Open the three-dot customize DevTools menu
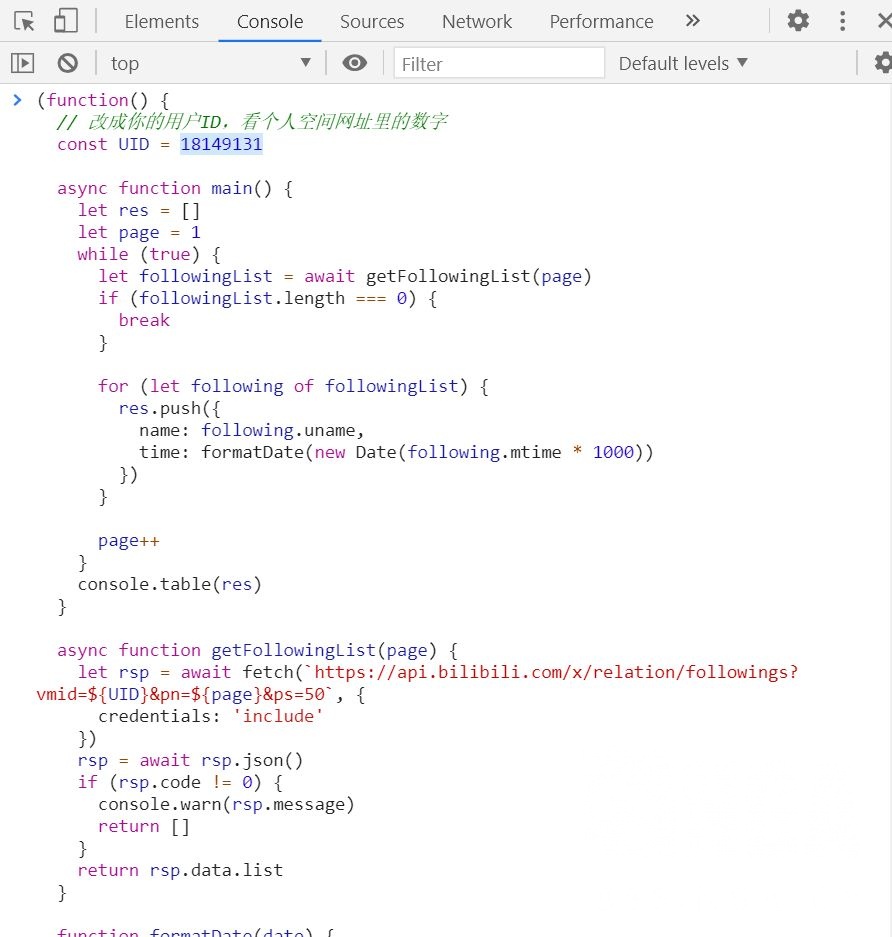This screenshot has height=937, width=892. 842,21
